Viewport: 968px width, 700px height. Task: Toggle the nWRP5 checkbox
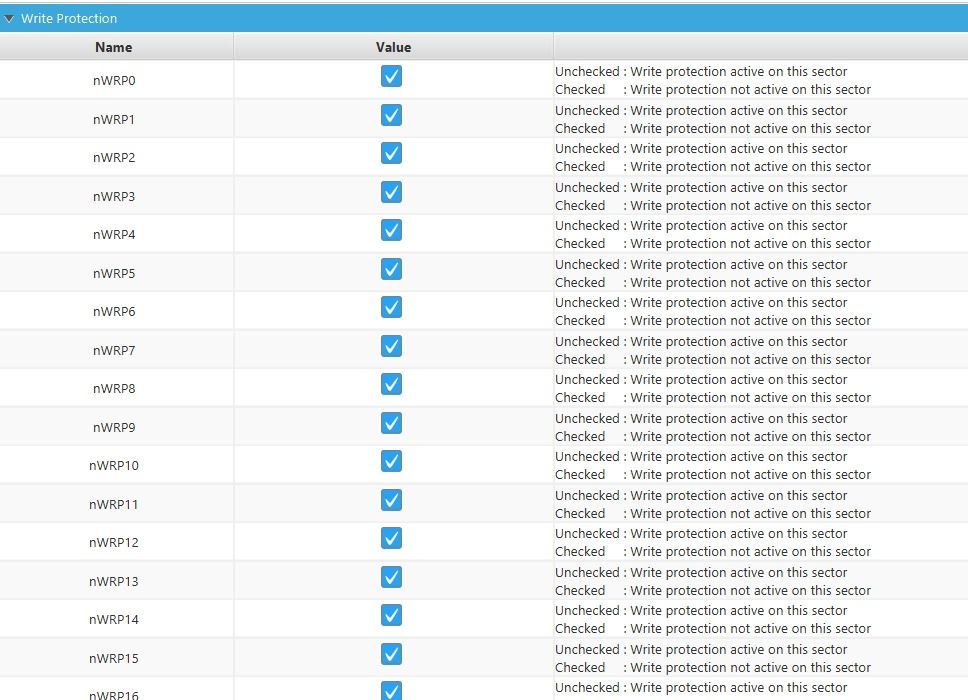(x=391, y=269)
